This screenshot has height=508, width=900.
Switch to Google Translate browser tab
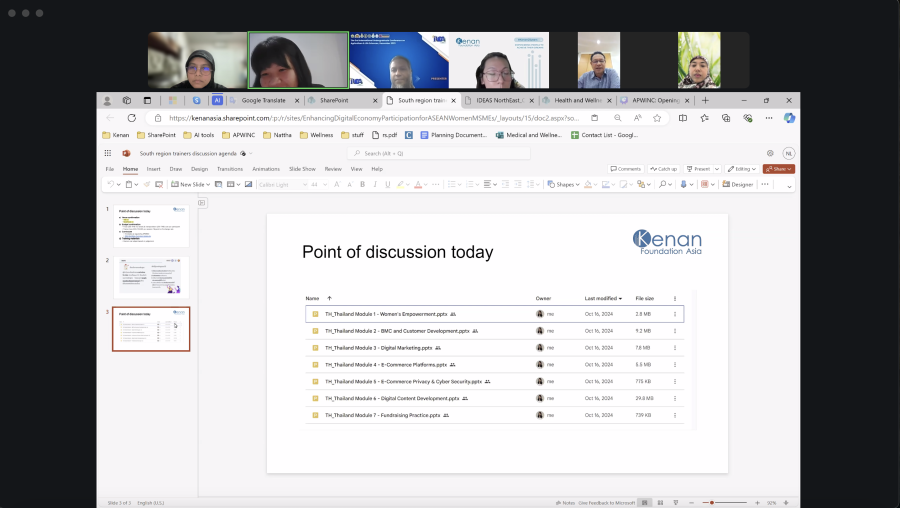[x=263, y=100]
